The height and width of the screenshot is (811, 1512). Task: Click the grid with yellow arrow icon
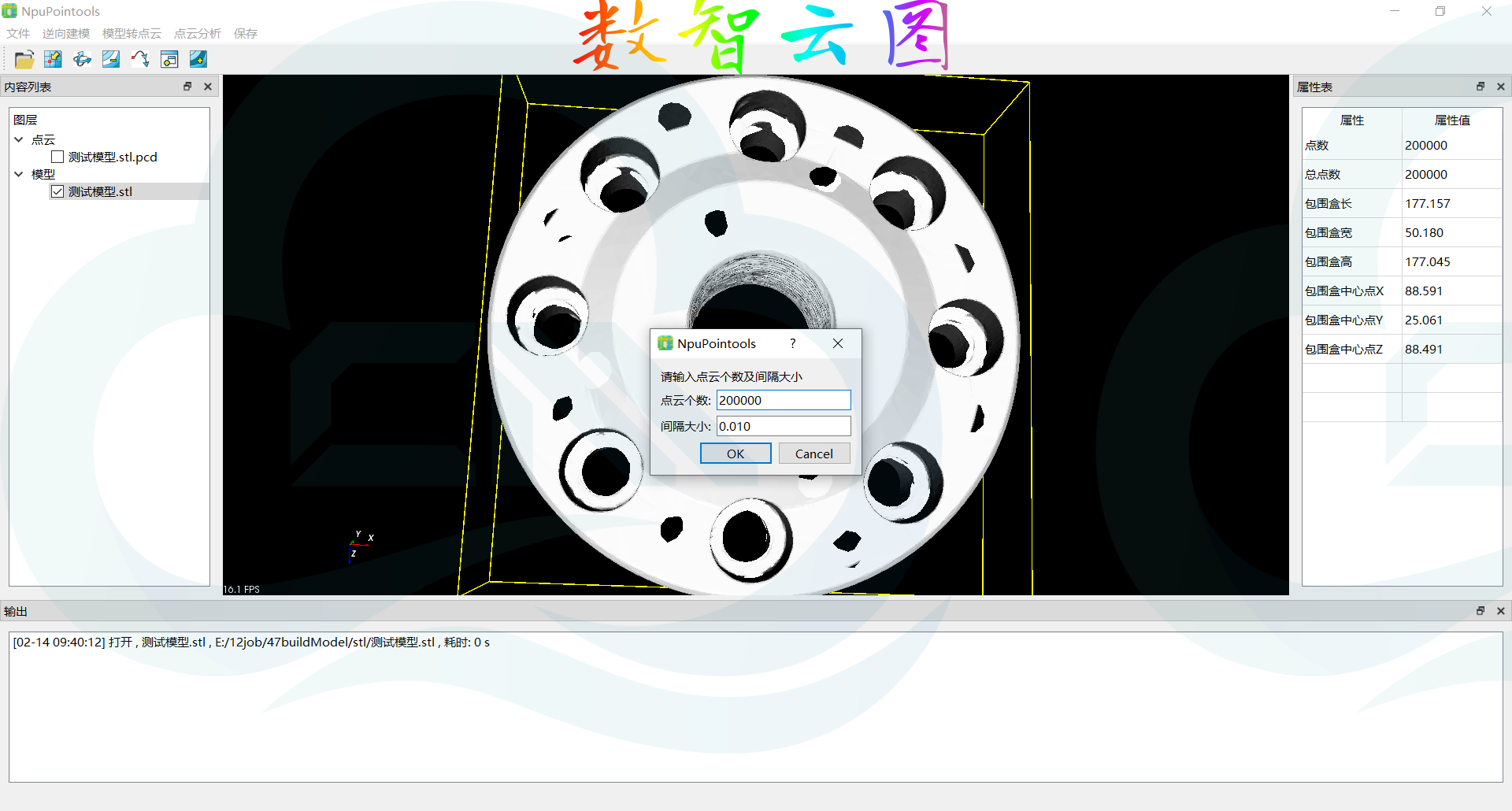coord(53,59)
